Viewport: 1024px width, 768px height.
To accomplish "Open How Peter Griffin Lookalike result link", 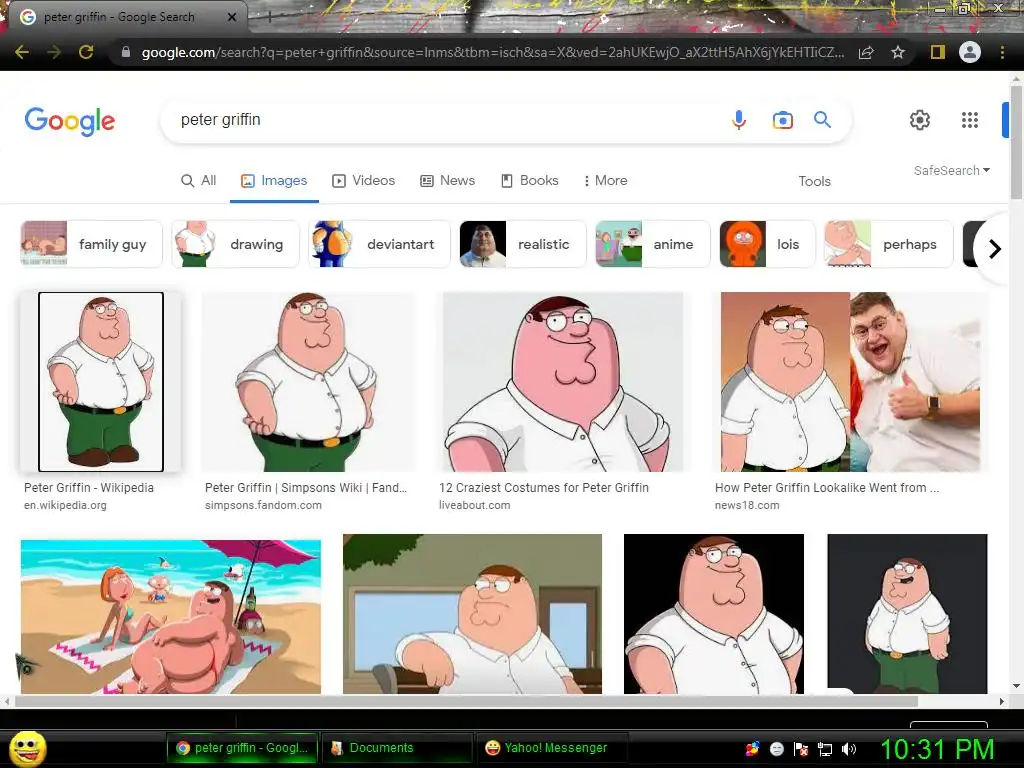I will pos(827,488).
